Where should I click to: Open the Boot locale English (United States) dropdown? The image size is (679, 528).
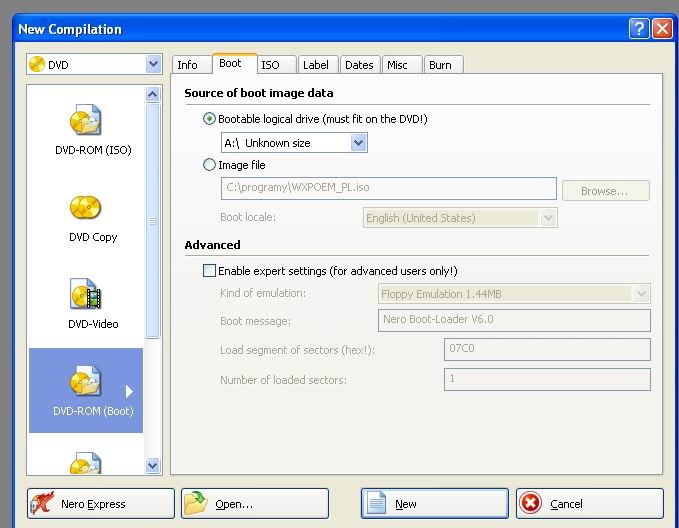click(x=548, y=217)
